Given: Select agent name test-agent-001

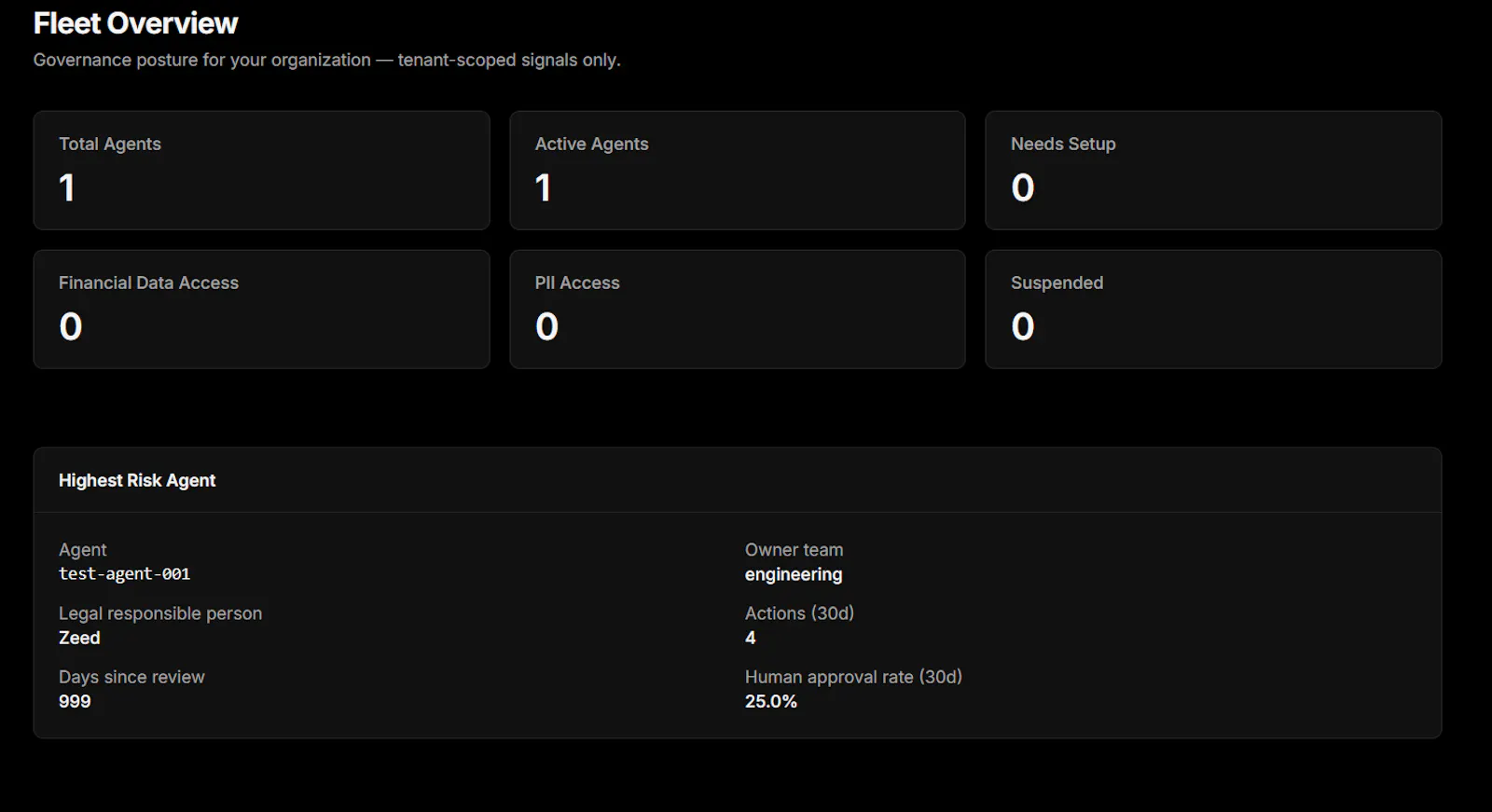Looking at the screenshot, I should click(x=125, y=574).
